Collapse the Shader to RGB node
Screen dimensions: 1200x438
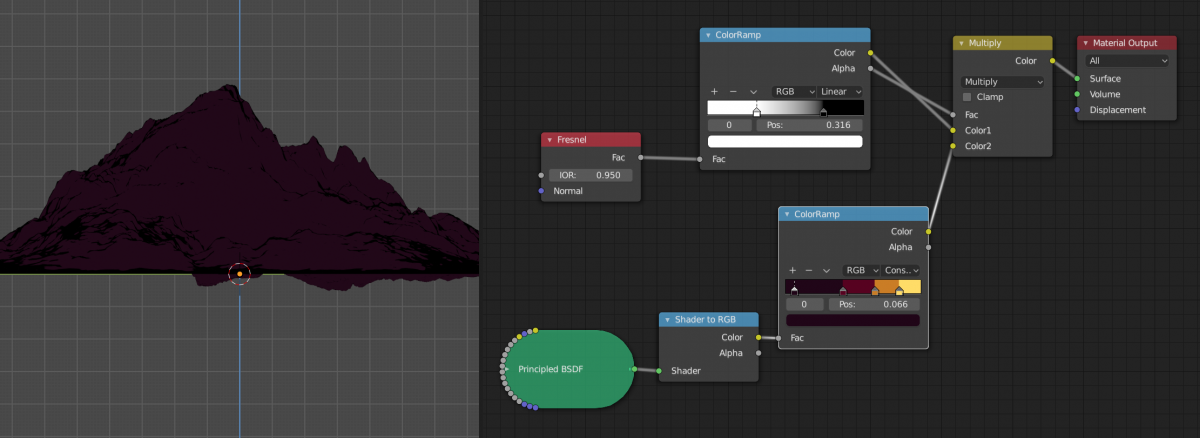tap(668, 320)
